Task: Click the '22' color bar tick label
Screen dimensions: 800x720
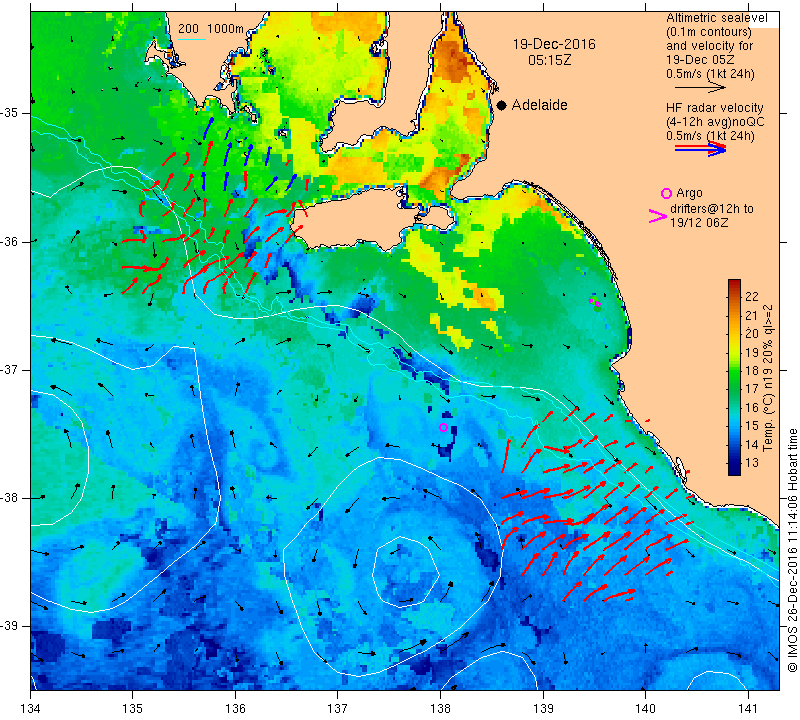Action: pos(752,297)
